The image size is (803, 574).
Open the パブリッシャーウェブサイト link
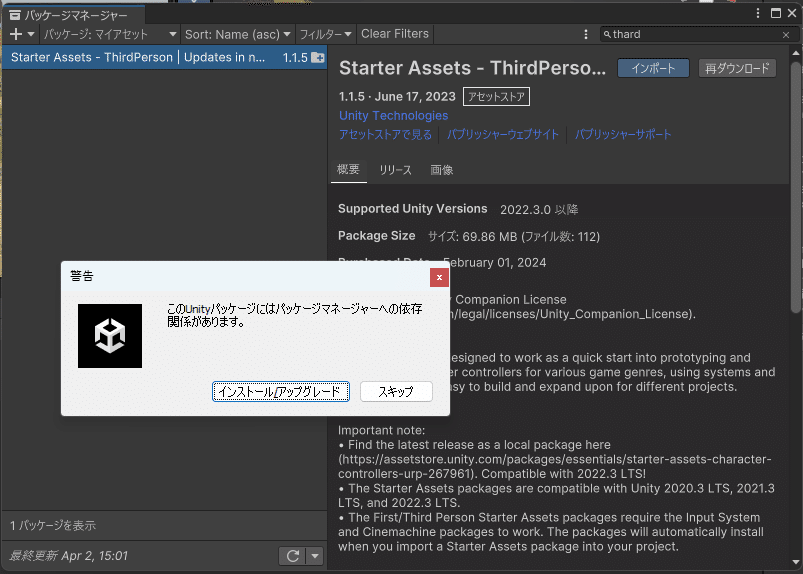[x=503, y=135]
